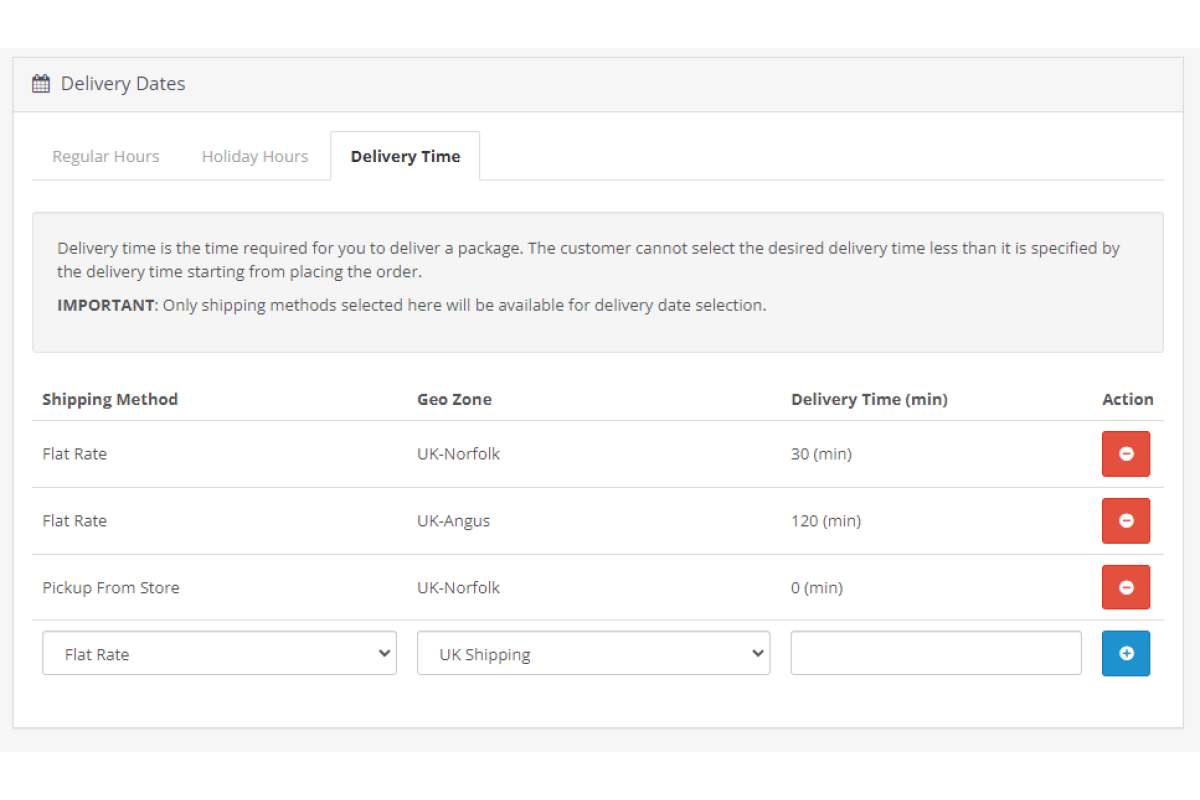
Task: Click the Action column header
Action: coord(1127,399)
